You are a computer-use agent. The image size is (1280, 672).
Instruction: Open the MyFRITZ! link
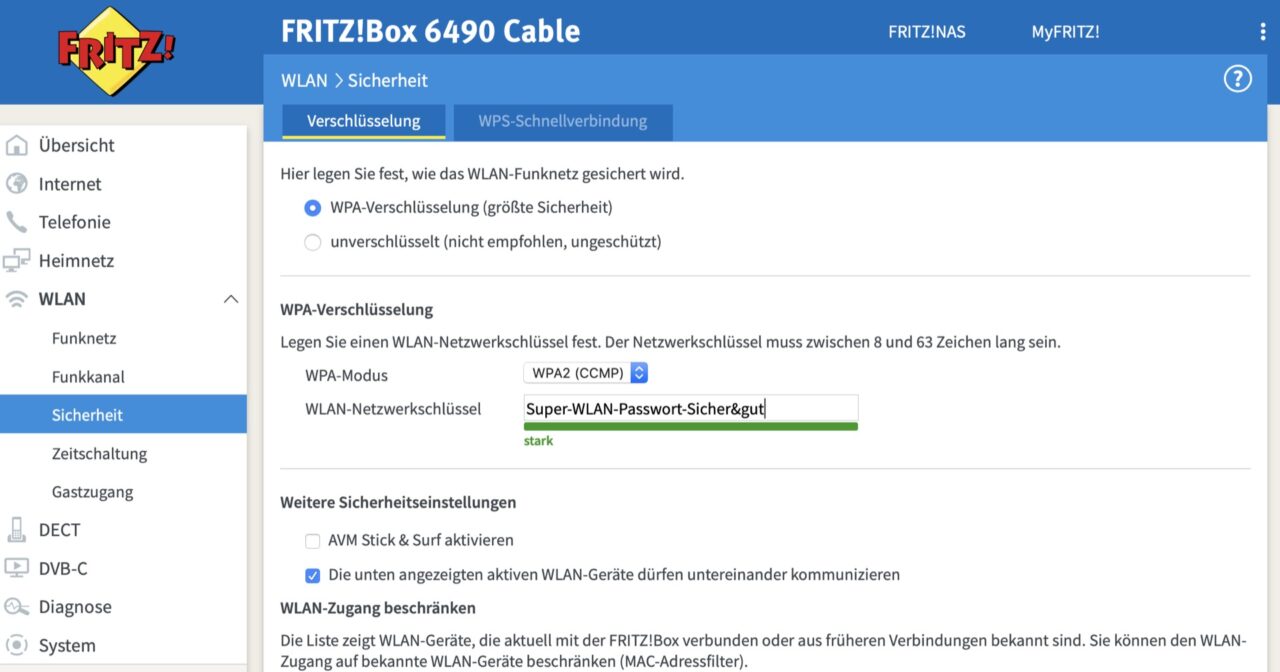[x=1065, y=31]
